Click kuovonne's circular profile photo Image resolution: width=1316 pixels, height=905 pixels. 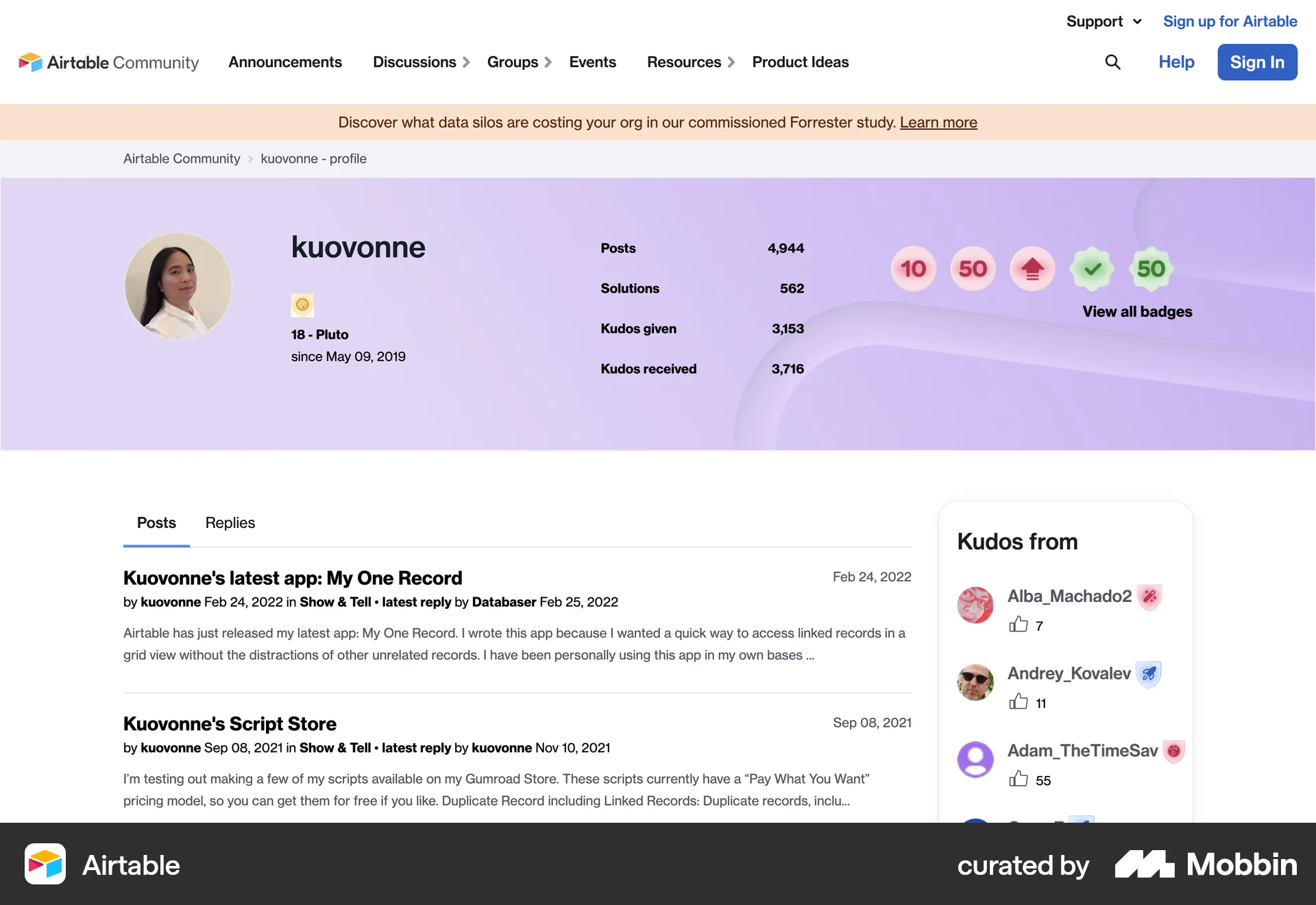178,286
